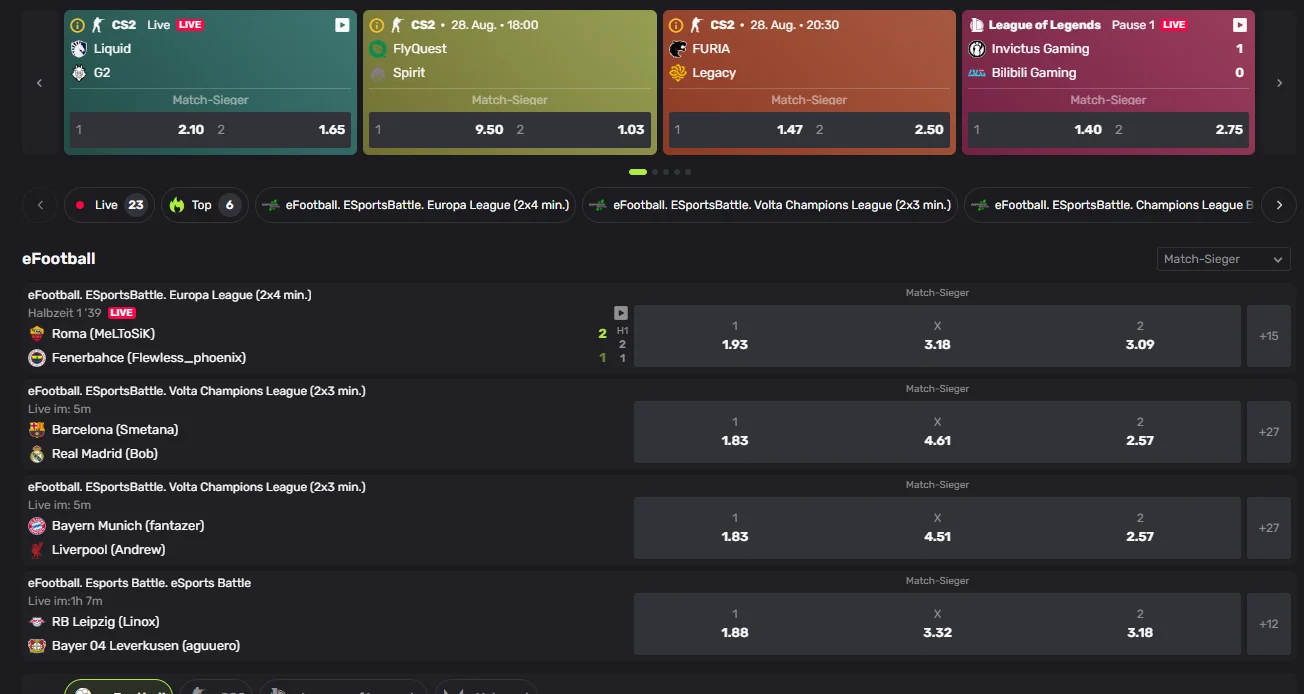The width and height of the screenshot is (1304, 694).
Task: Expand the +27 markets for Barcelona match
Action: point(1269,432)
